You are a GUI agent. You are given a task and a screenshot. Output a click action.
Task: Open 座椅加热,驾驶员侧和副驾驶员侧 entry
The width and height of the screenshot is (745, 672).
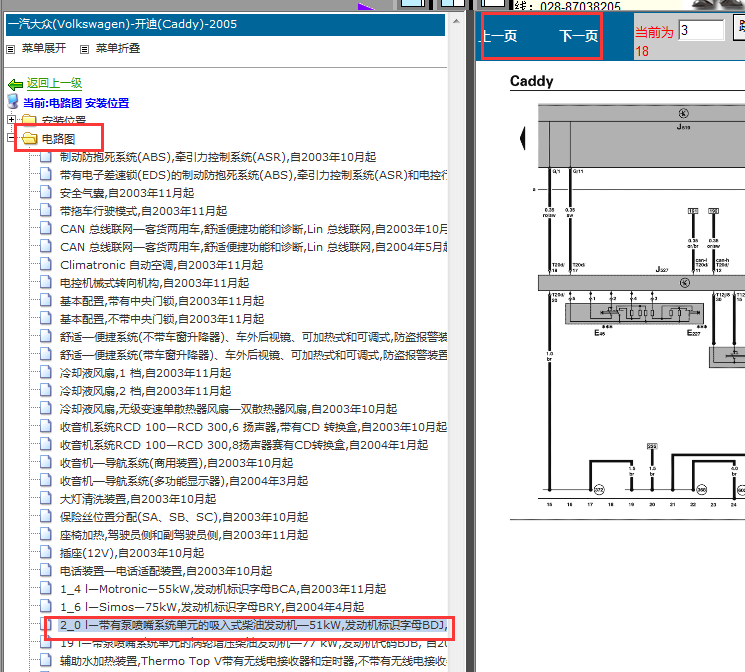tap(184, 535)
